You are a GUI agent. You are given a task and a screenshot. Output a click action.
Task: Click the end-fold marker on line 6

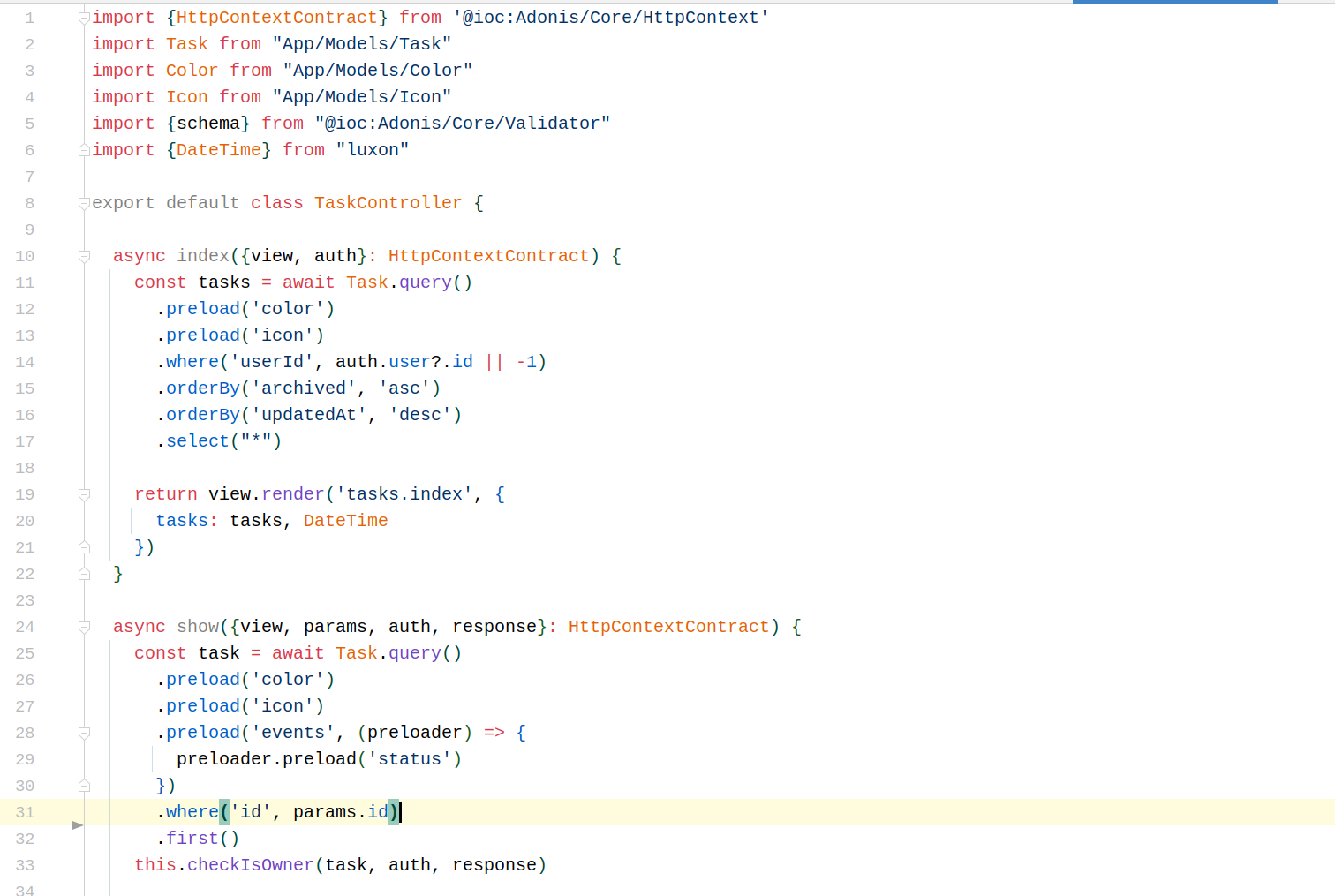84,150
